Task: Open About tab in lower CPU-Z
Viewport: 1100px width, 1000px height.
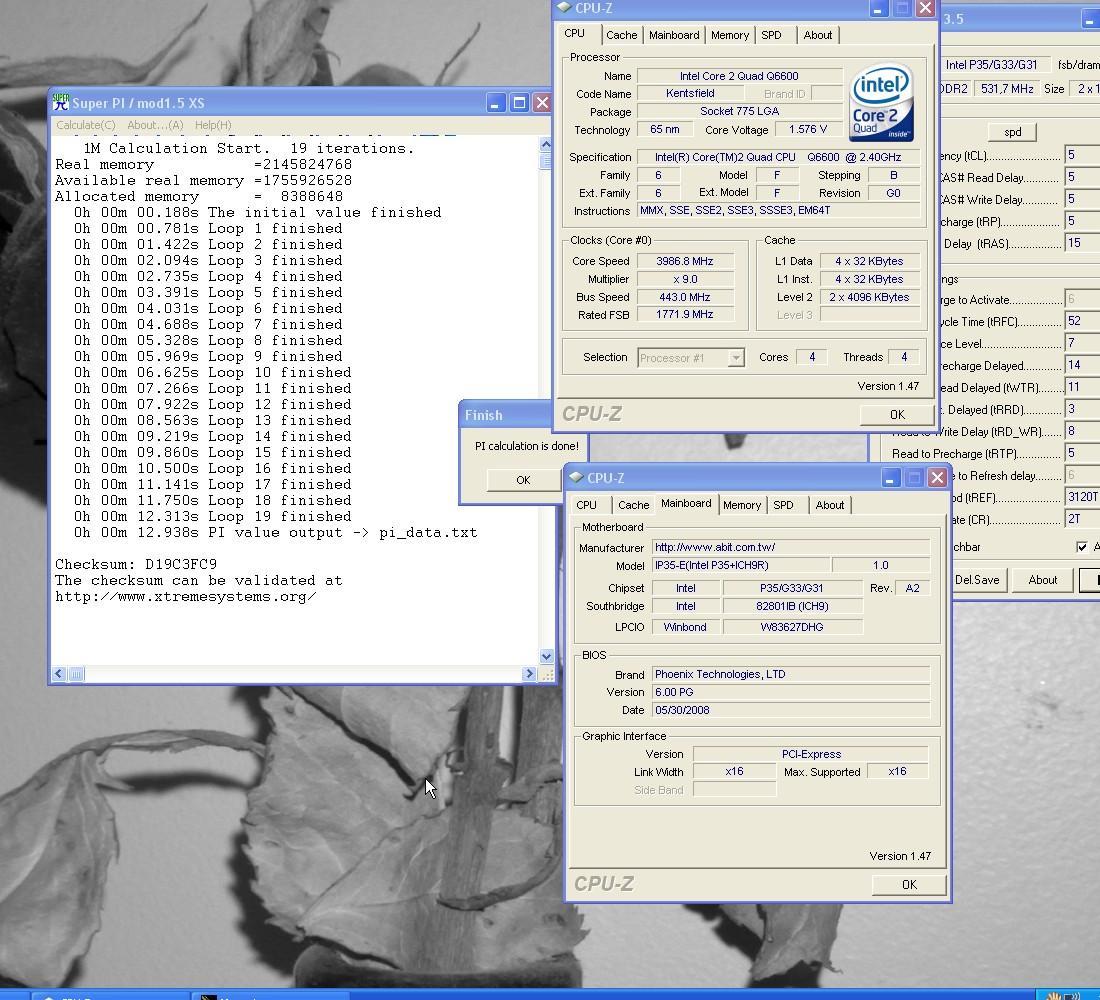Action: point(830,505)
